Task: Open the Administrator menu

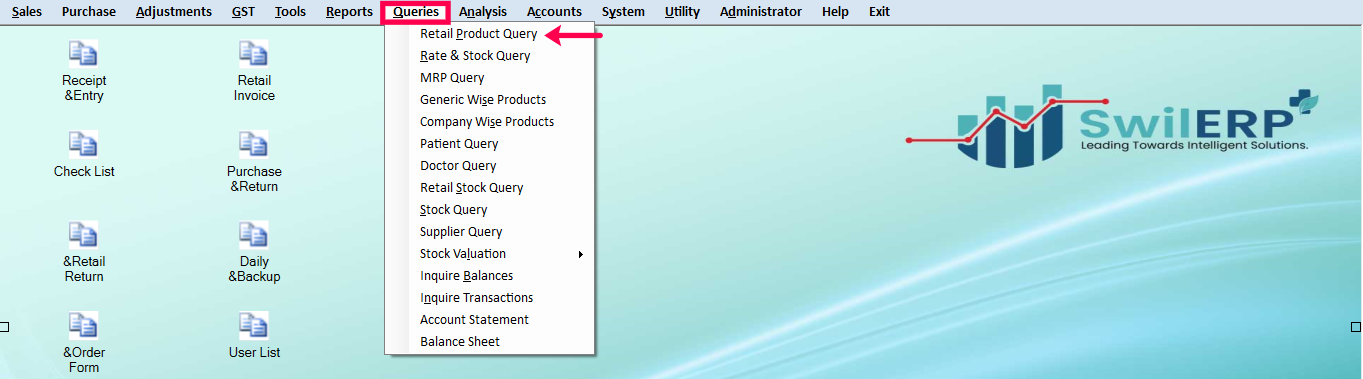Action: [761, 12]
